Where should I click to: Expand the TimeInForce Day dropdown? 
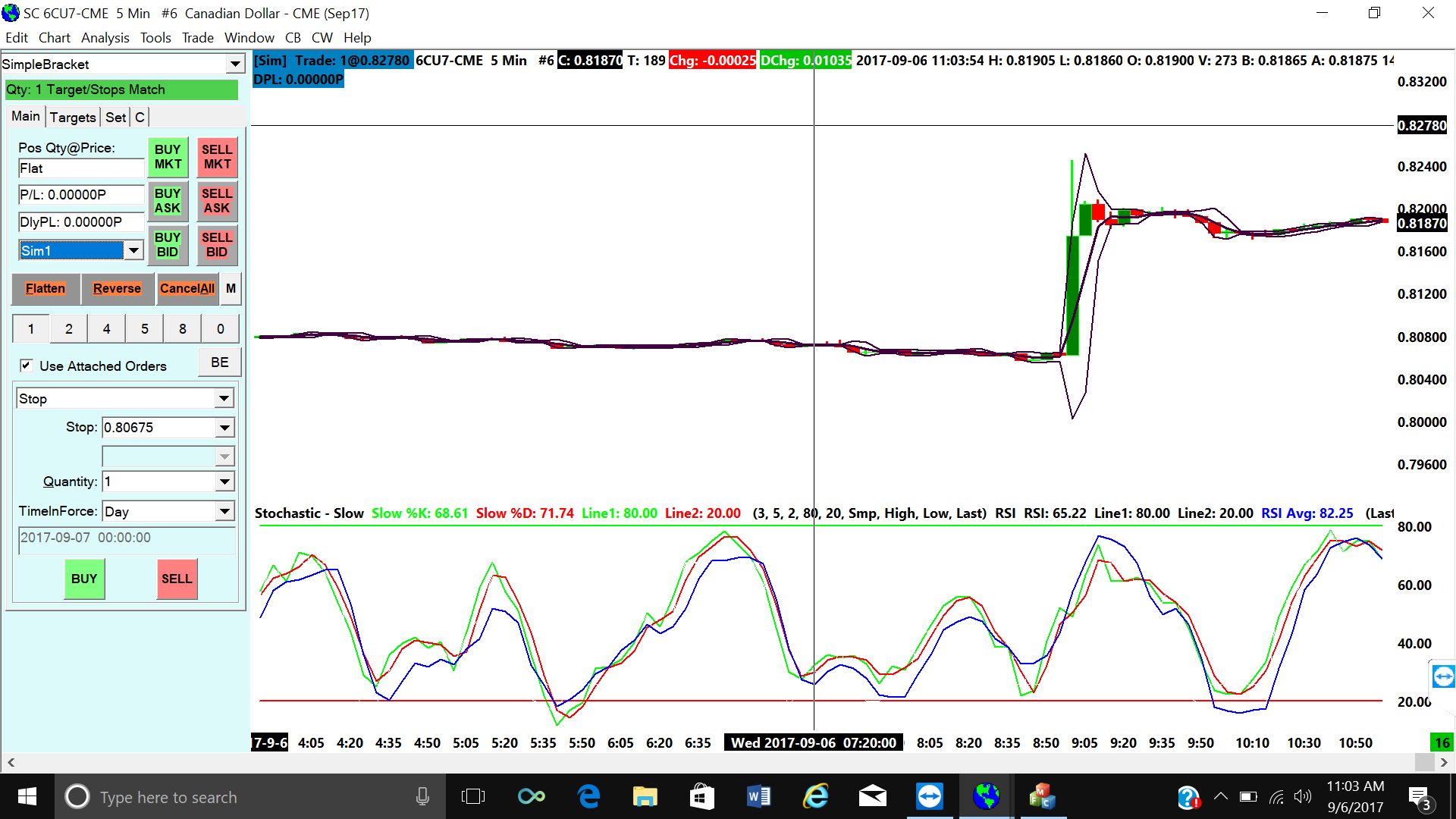pyautogui.click(x=224, y=511)
